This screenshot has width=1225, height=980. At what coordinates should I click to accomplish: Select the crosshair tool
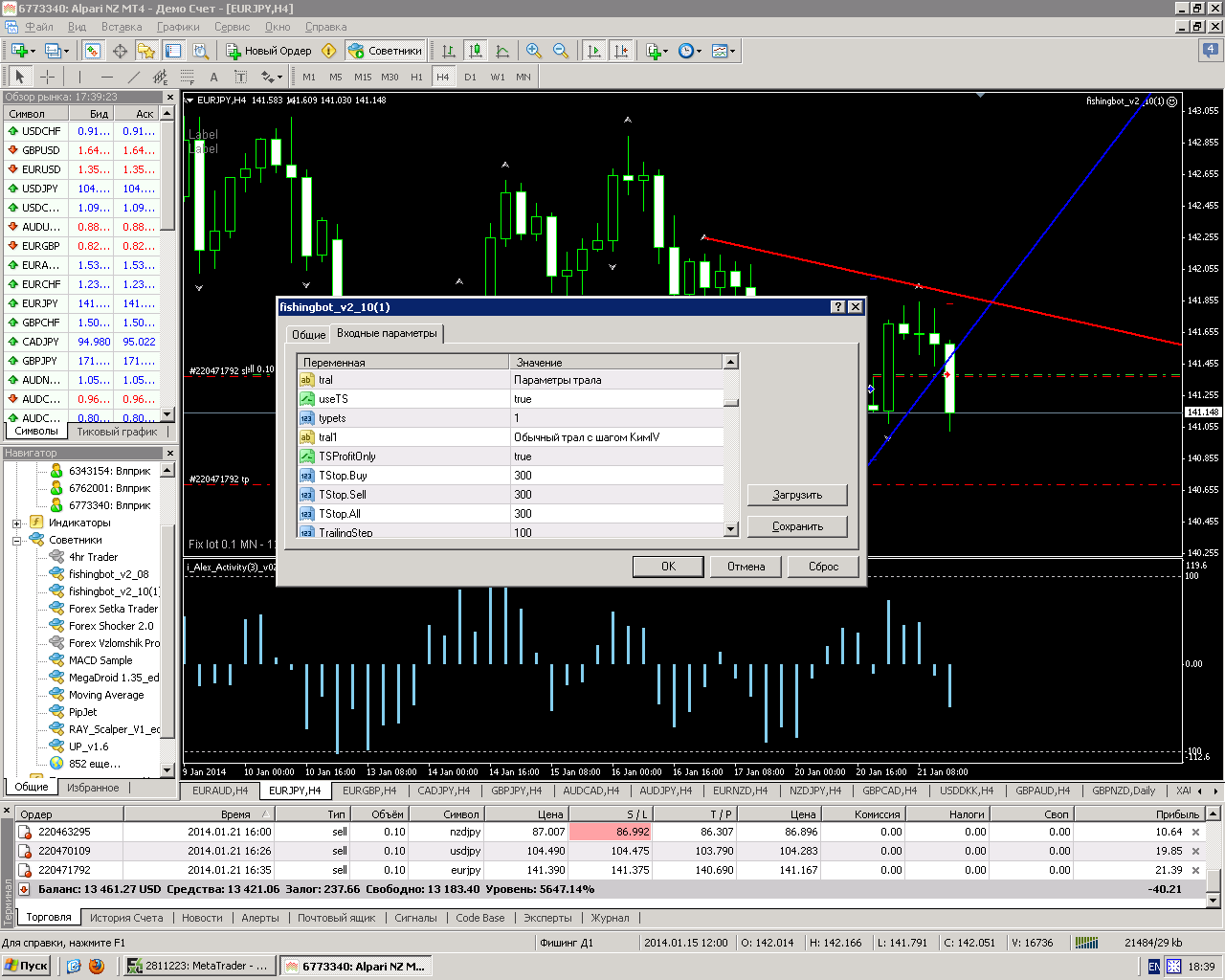(47, 77)
